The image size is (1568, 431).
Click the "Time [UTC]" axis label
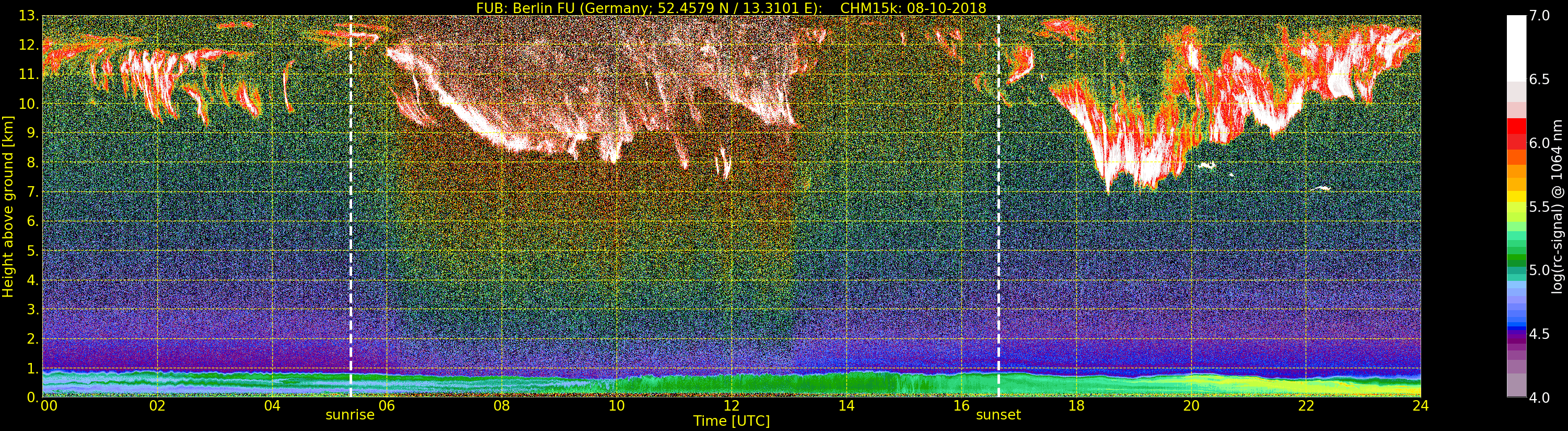tap(731, 421)
